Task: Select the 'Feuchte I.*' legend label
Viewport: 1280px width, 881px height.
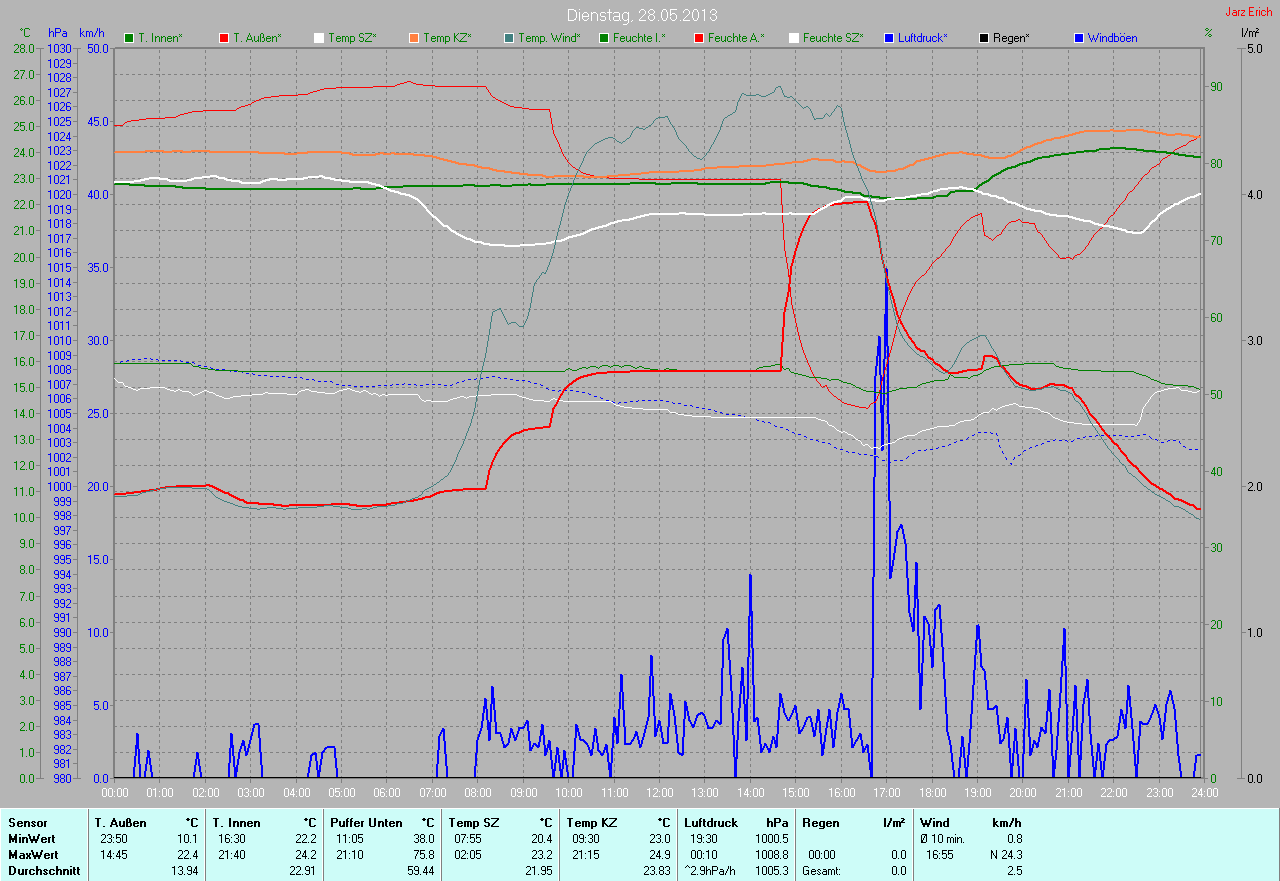Action: (x=639, y=38)
